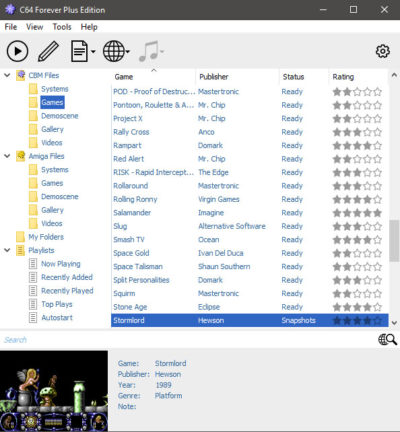Viewport: 400px width, 432px height.
Task: Select the Project X game row
Action: pyautogui.click(x=250, y=119)
